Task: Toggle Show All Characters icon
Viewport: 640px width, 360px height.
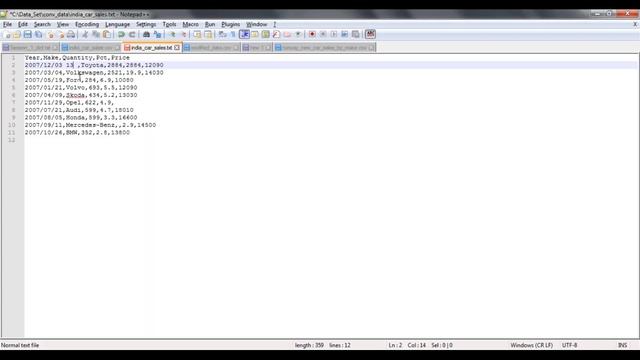Action: 233,34
